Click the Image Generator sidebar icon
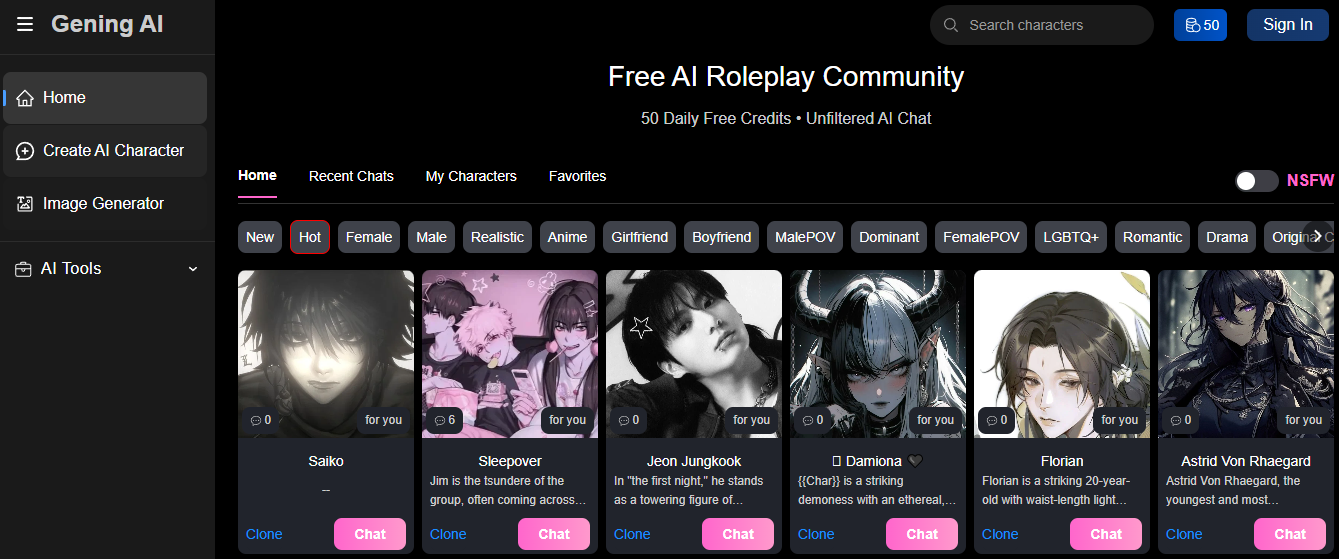Screen dimensions: 1339x559 25,204
